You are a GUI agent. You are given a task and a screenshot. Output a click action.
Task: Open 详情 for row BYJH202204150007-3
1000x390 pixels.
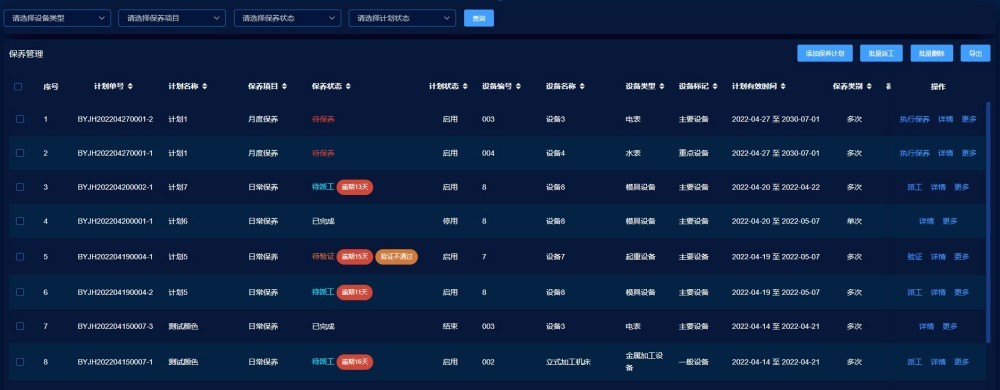pyautogui.click(x=927, y=326)
